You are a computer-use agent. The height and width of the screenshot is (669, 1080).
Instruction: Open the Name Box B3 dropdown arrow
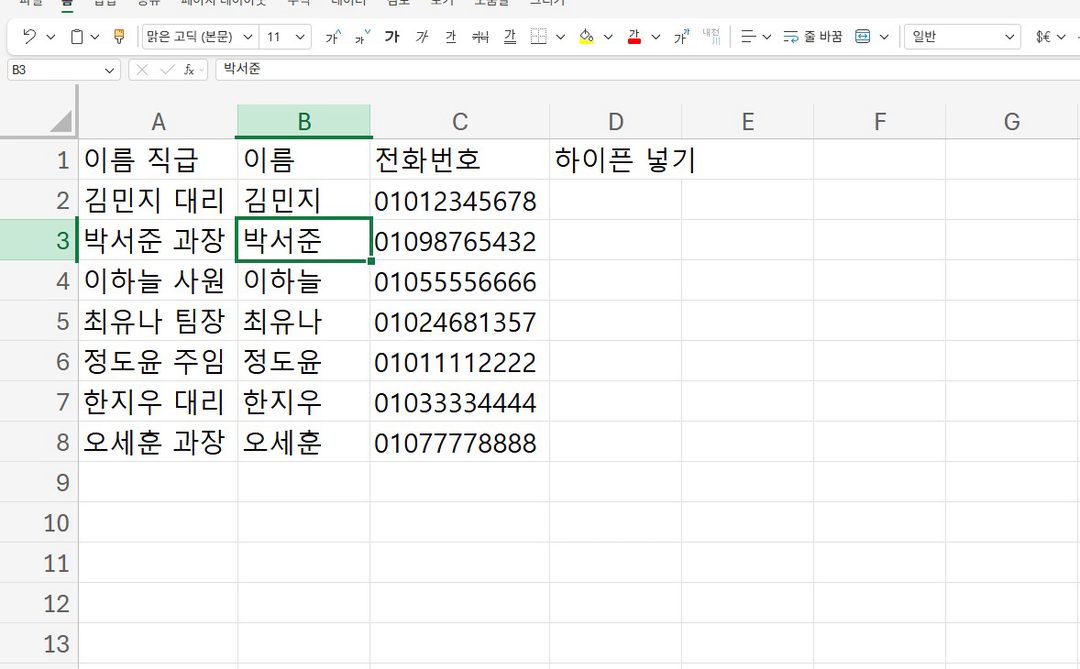109,70
